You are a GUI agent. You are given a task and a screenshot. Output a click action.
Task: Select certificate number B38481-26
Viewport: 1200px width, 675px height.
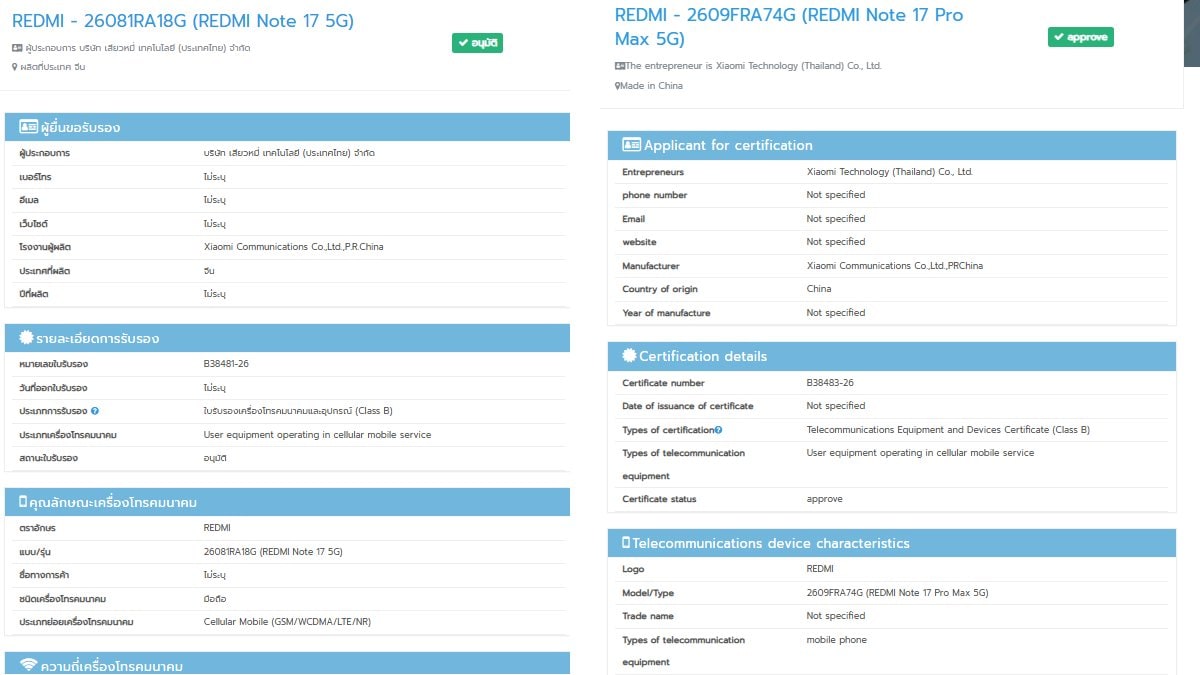[226, 364]
